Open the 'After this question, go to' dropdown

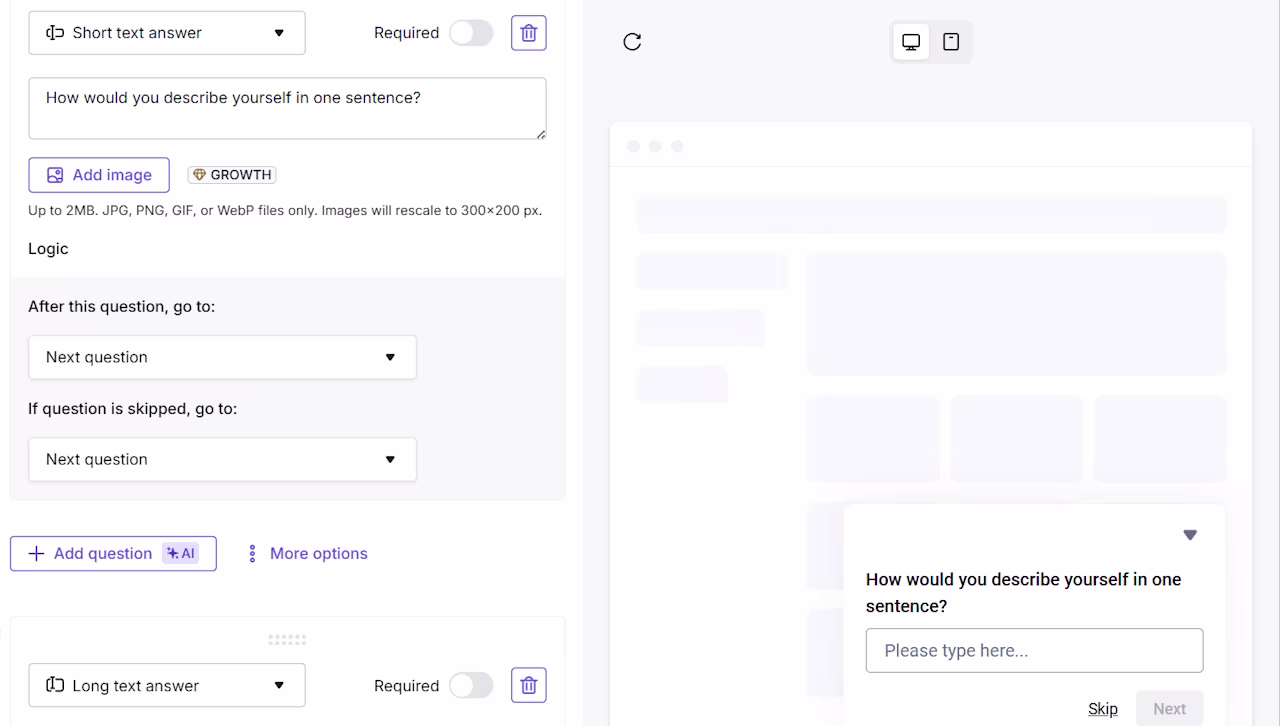[x=222, y=357]
